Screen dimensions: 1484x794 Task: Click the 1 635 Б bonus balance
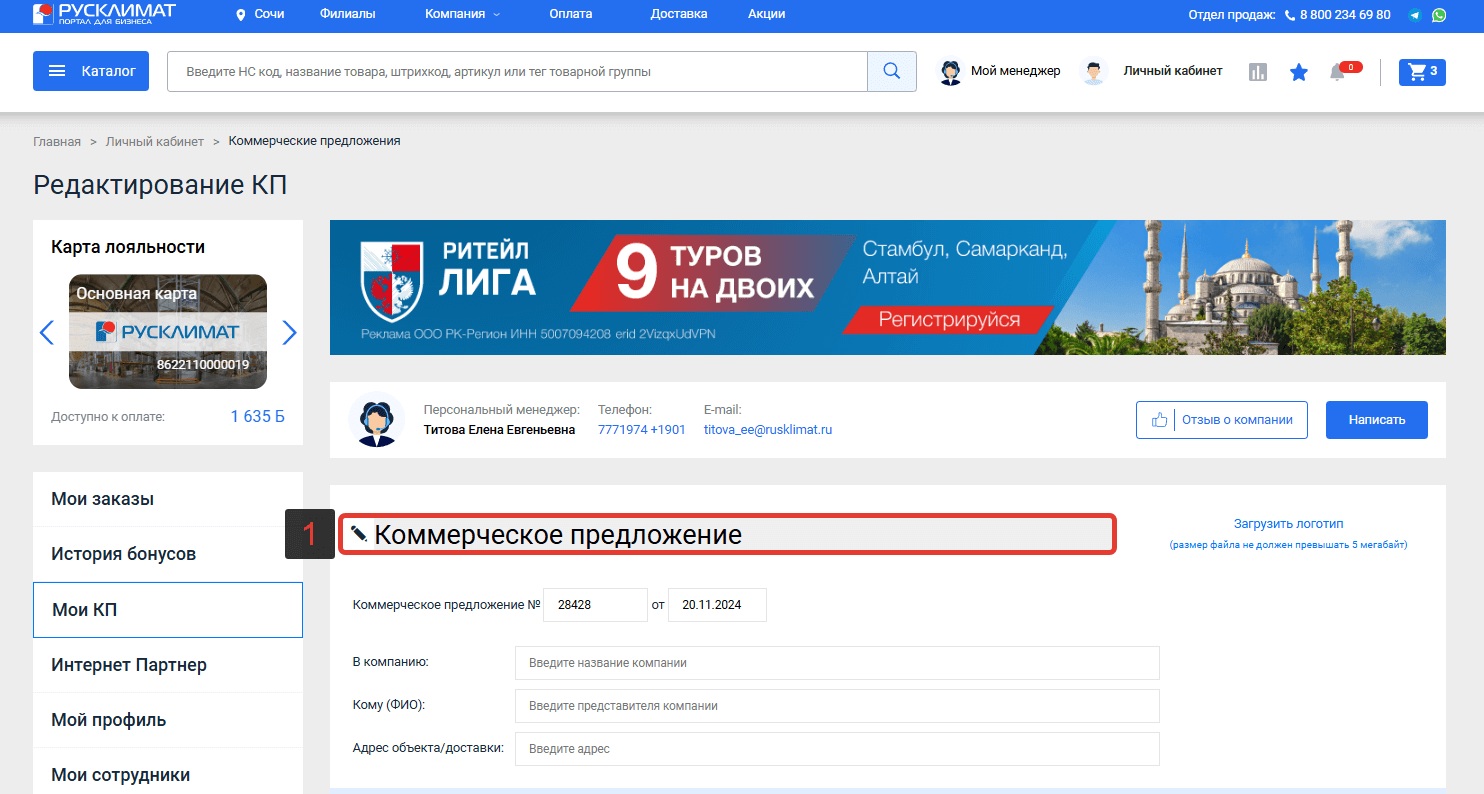click(257, 416)
